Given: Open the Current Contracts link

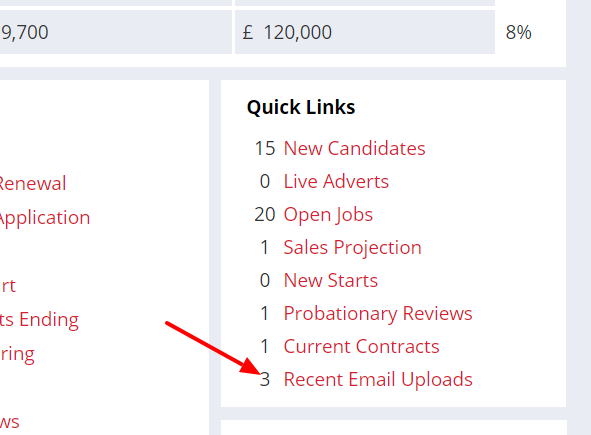Looking at the screenshot, I should 361,346.
